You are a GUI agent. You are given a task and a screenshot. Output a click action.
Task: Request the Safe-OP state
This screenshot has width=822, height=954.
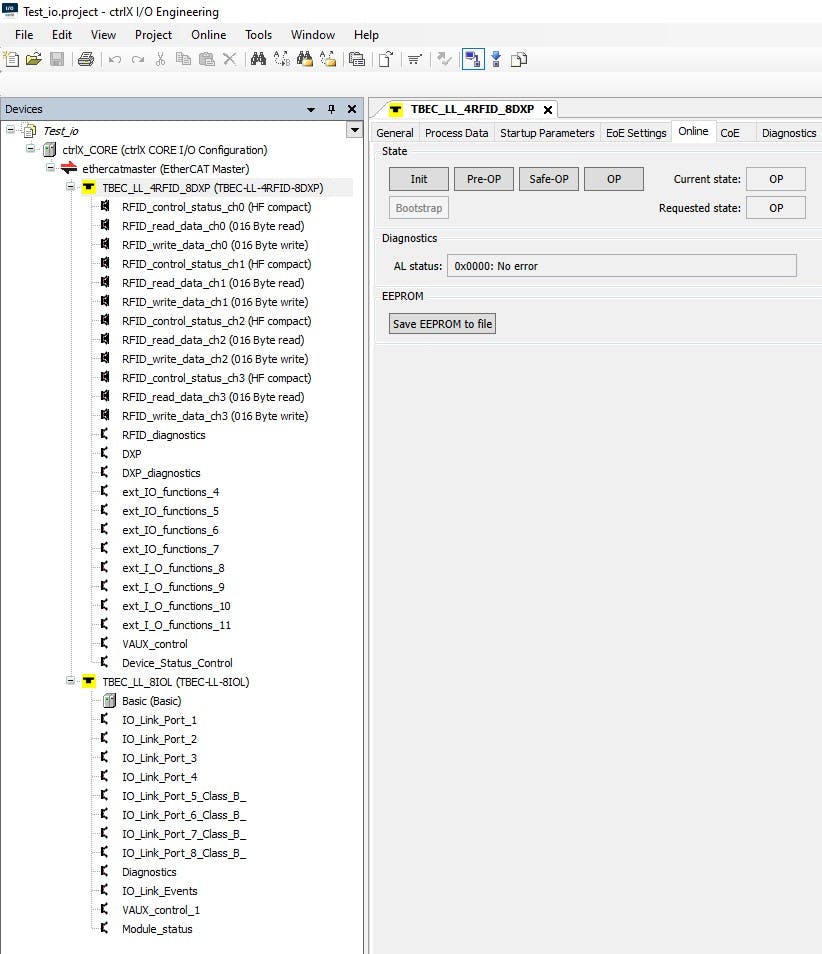(549, 179)
